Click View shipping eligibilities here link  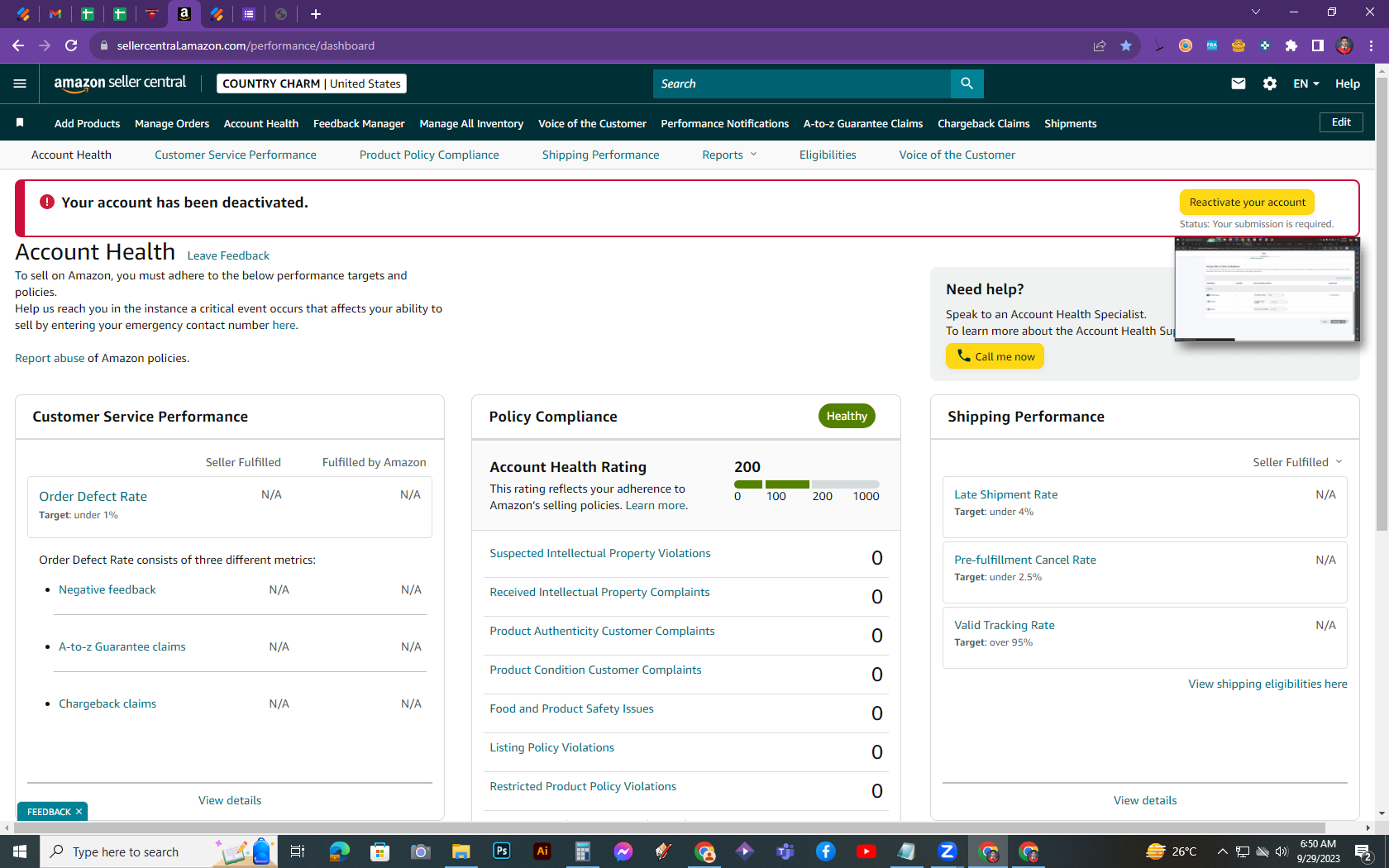[x=1268, y=684]
